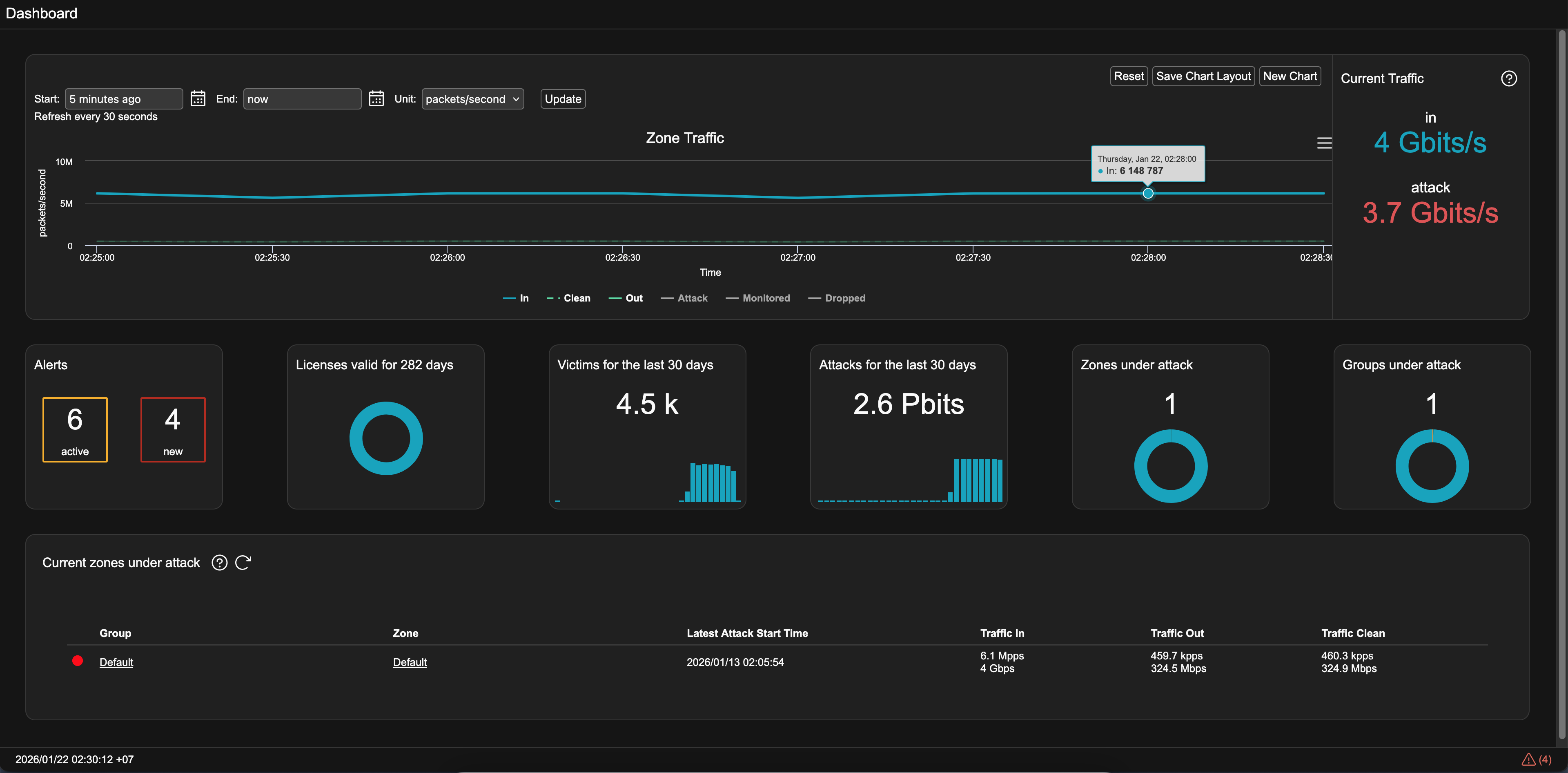The height and width of the screenshot is (773, 1568).
Task: Click the timestamp 2026/01/22 02:30:12 +07
Action: pos(74,759)
